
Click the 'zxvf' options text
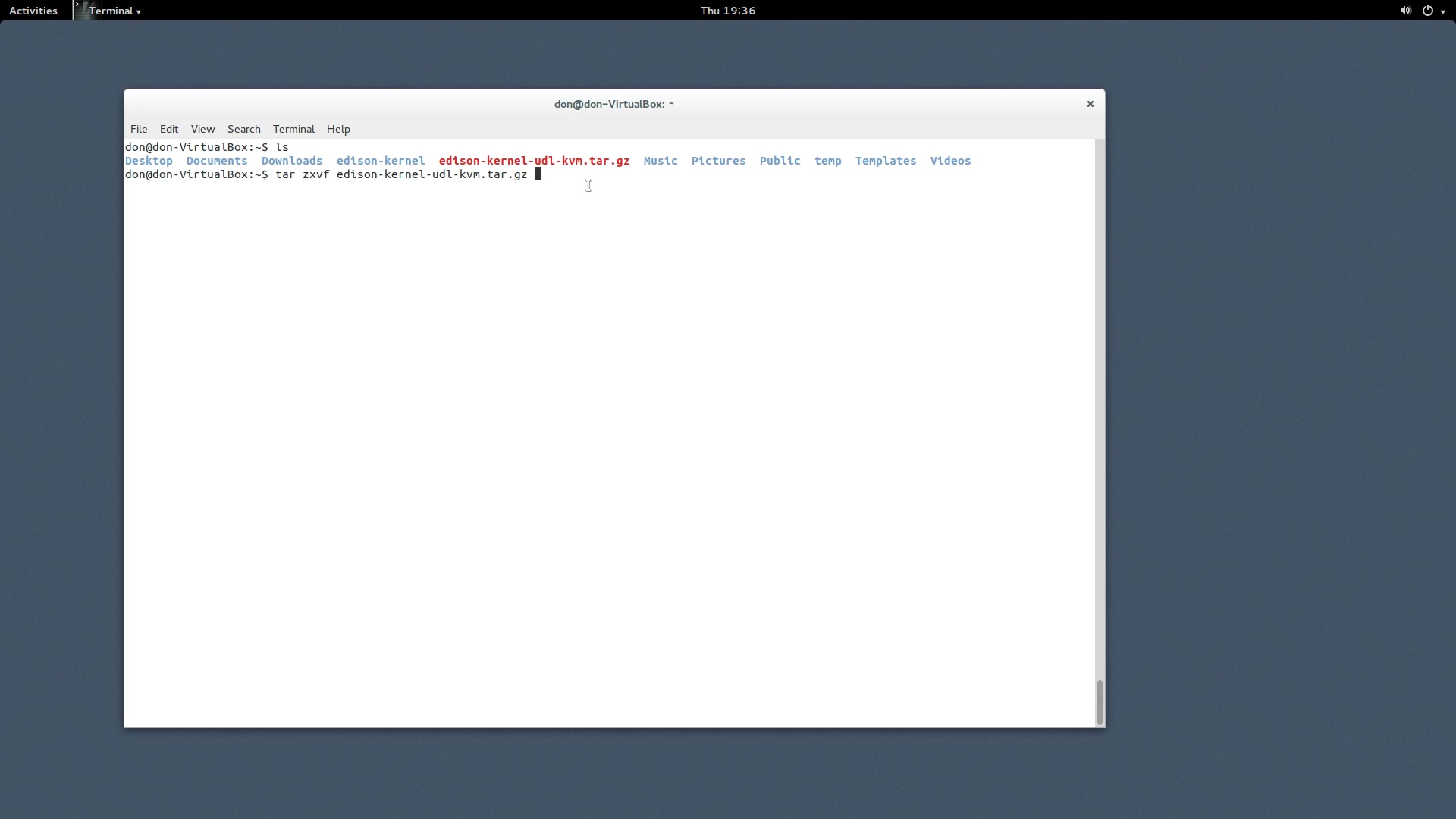316,174
